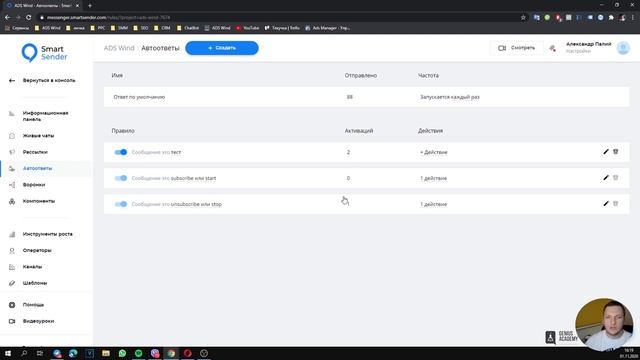The width and height of the screenshot is (640, 360).
Task: Click the browser reload button
Action: [x=28, y=18]
